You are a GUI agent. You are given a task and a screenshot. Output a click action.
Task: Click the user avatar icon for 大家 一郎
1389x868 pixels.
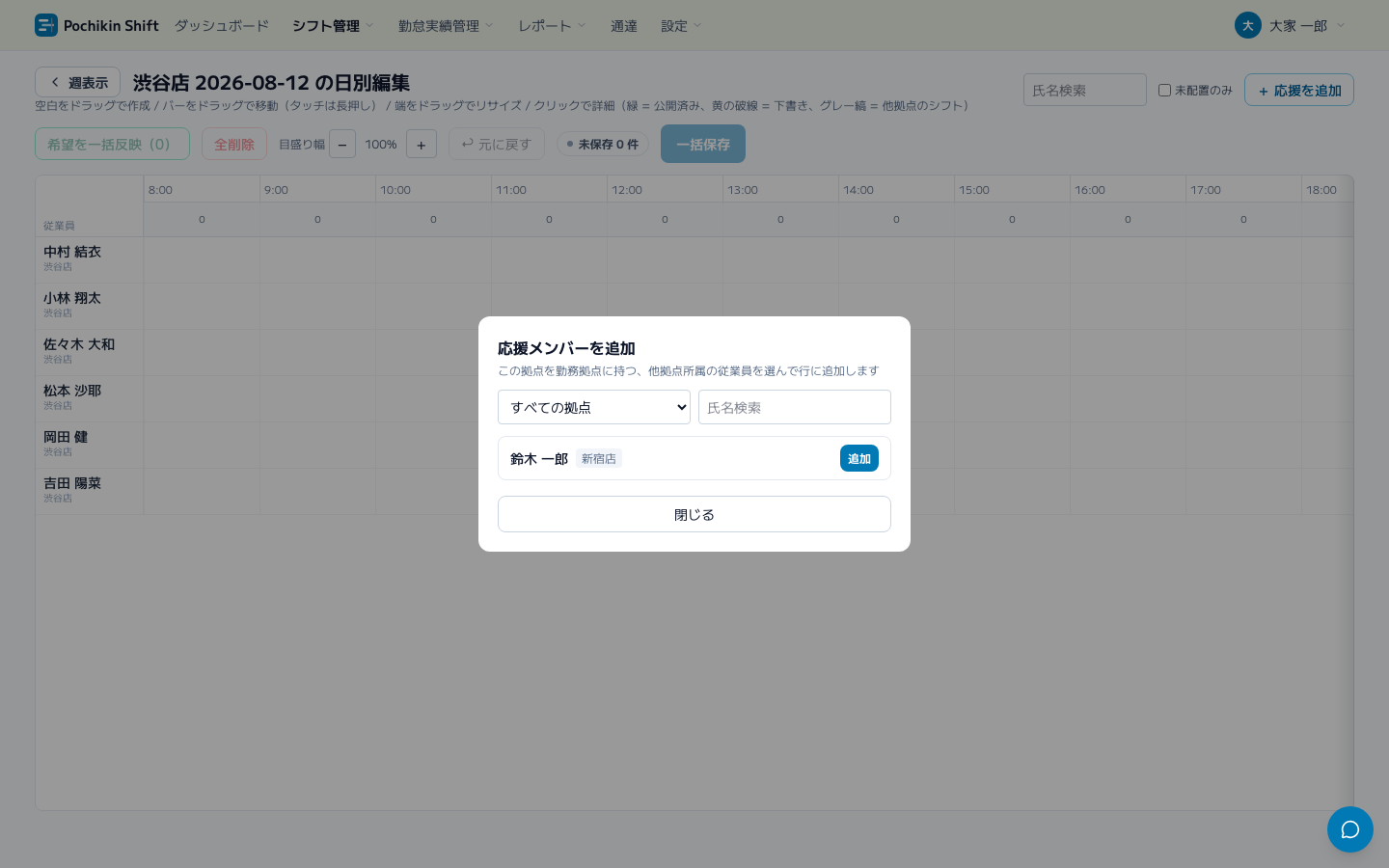[1248, 25]
